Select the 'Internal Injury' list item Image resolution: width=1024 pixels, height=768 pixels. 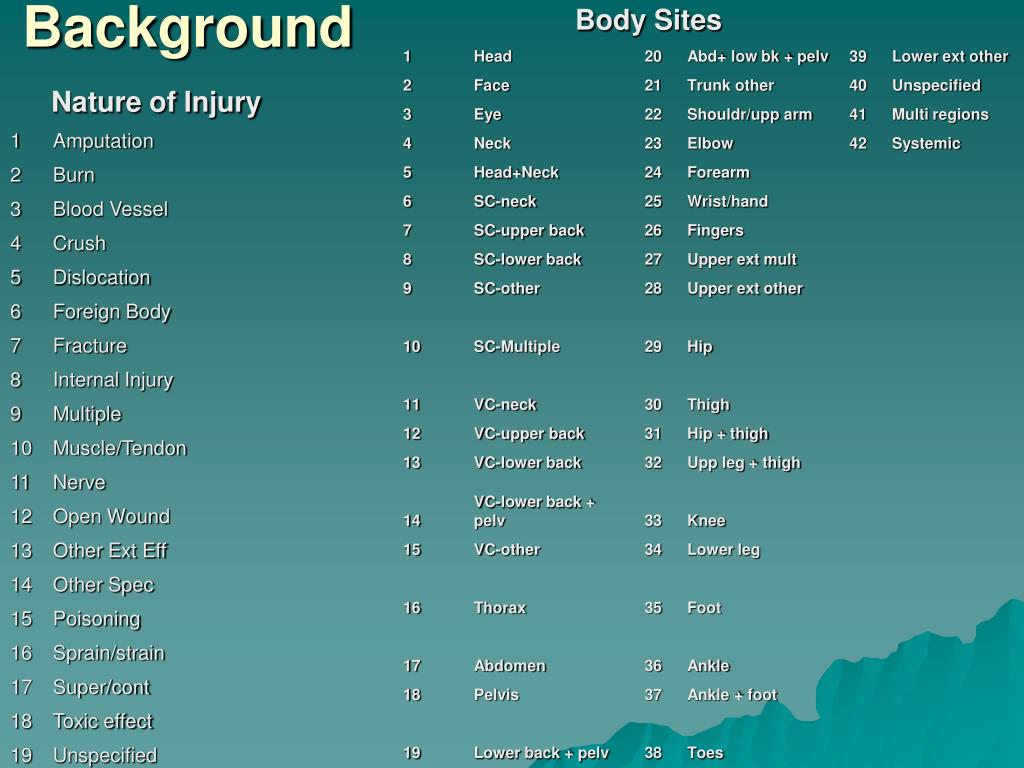(113, 380)
